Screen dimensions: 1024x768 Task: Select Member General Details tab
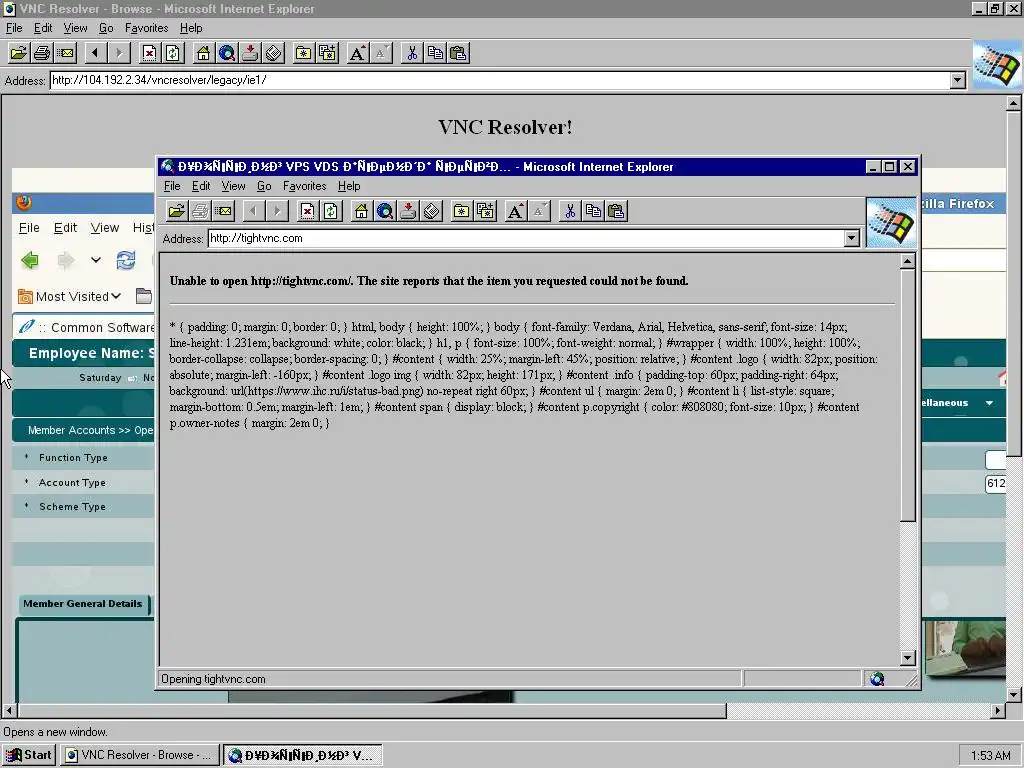pyautogui.click(x=83, y=603)
